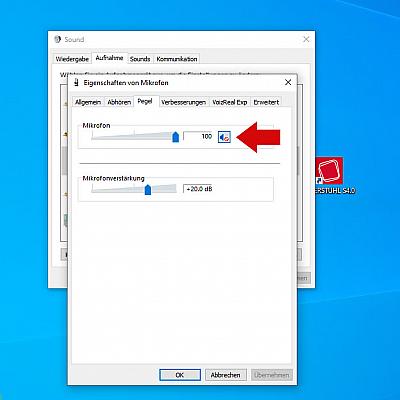Open the Kommunikation tab
The width and height of the screenshot is (400, 400).
coord(177,59)
